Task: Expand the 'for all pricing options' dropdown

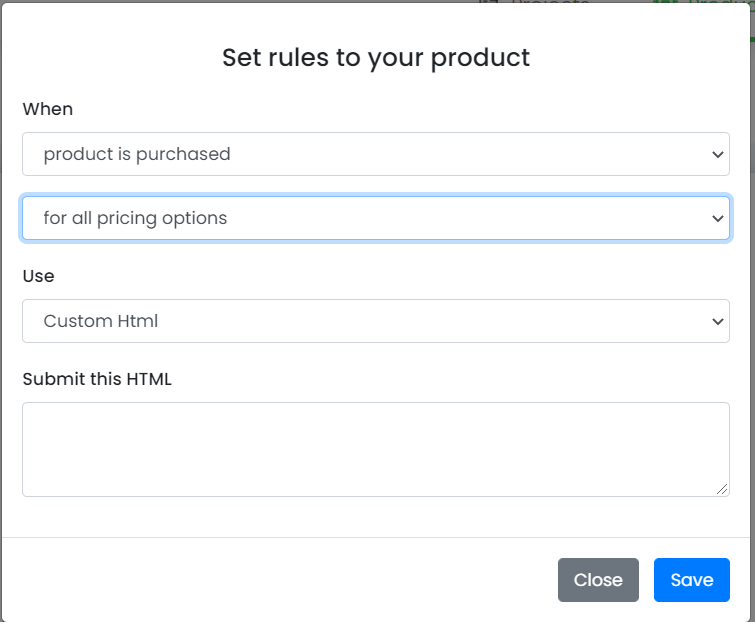Action: click(x=375, y=218)
